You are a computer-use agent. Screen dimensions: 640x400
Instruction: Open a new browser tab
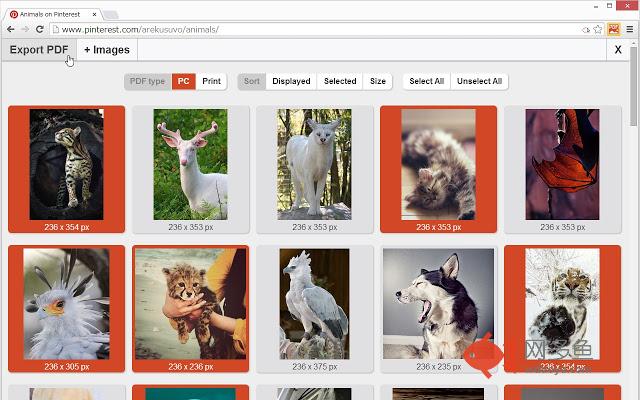(110, 15)
